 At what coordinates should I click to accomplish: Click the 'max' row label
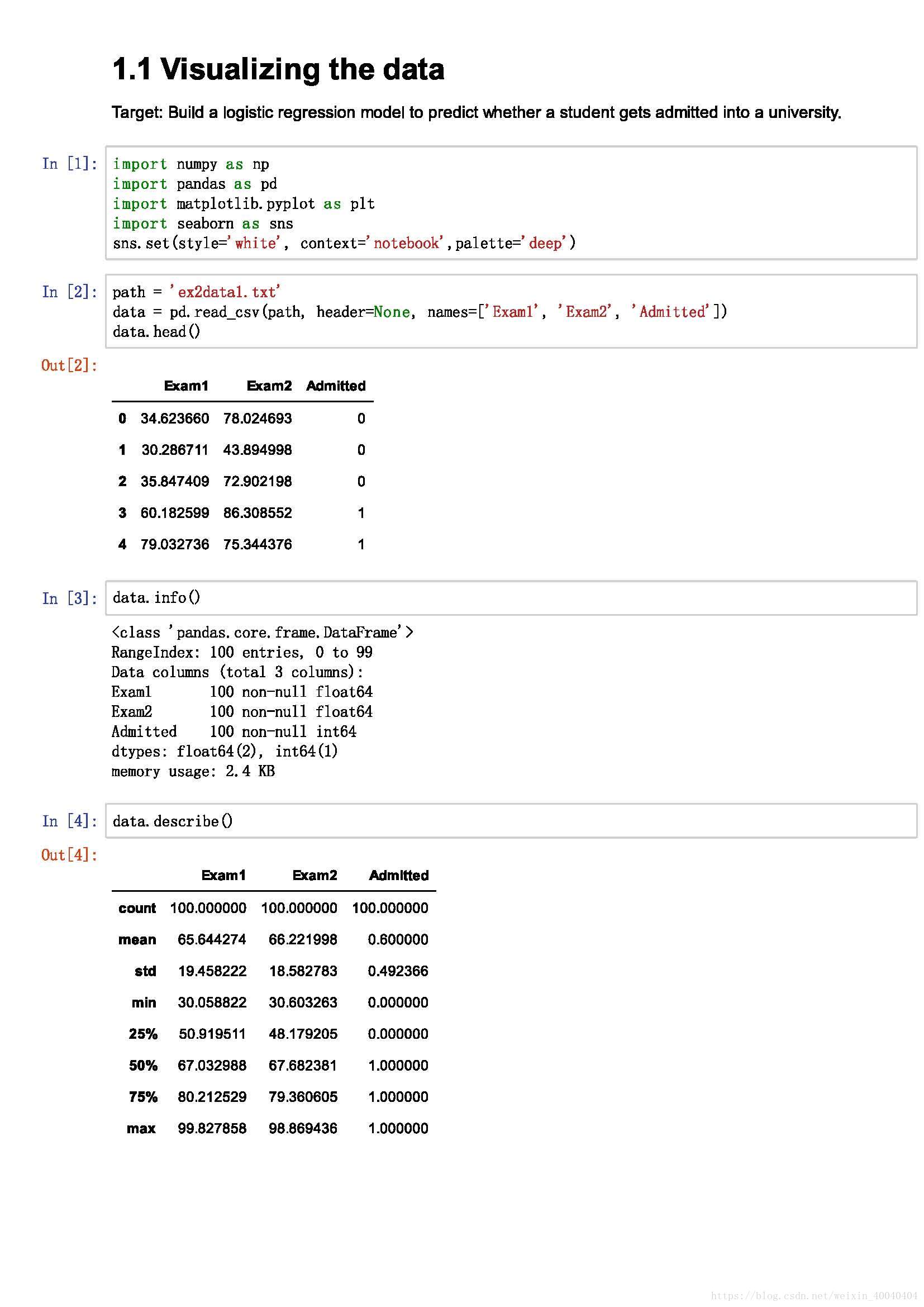[x=141, y=1128]
